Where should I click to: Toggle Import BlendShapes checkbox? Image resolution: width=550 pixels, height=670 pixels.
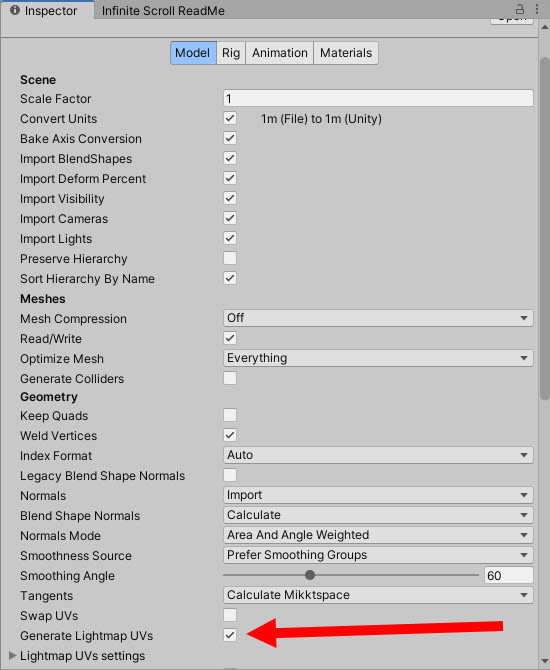point(230,159)
